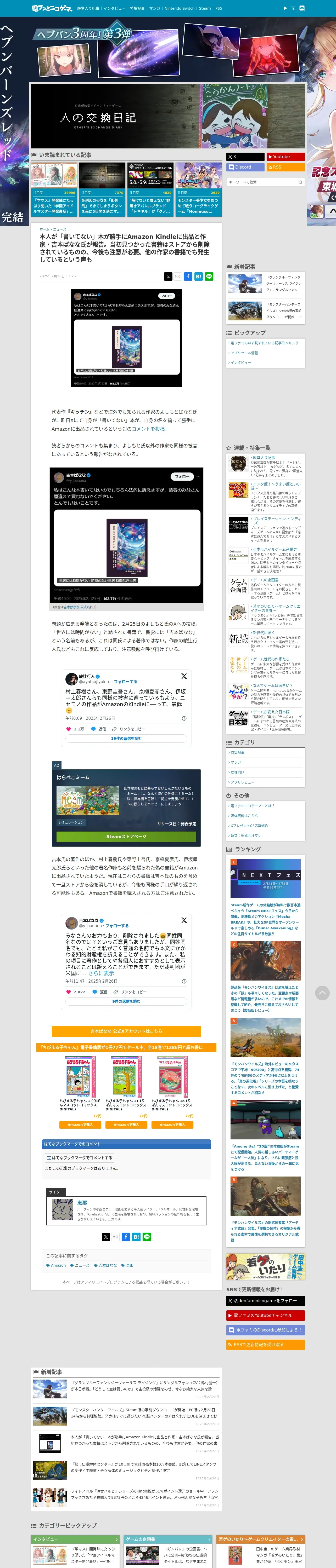
Task: Click the red Youtube button in sidebar
Action: click(x=285, y=157)
